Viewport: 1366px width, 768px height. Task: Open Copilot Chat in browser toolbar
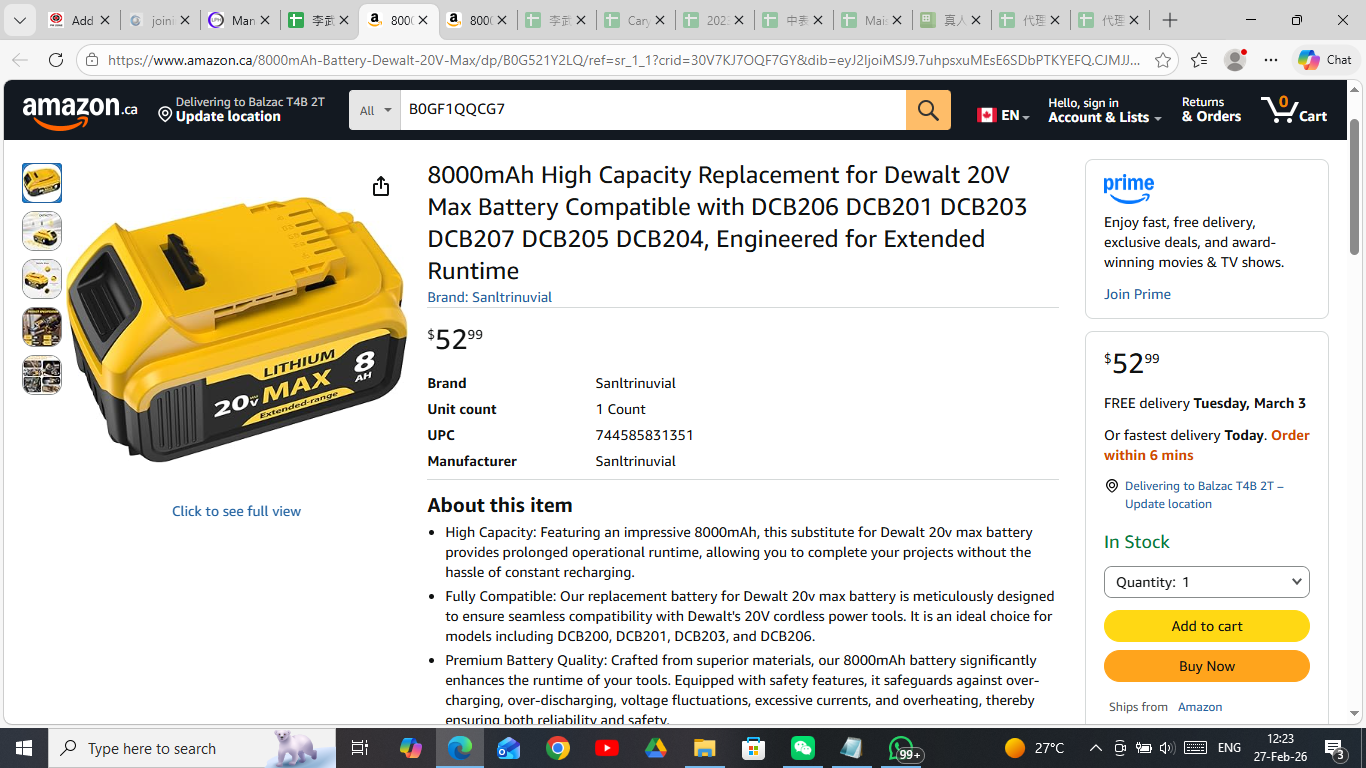tap(1325, 60)
